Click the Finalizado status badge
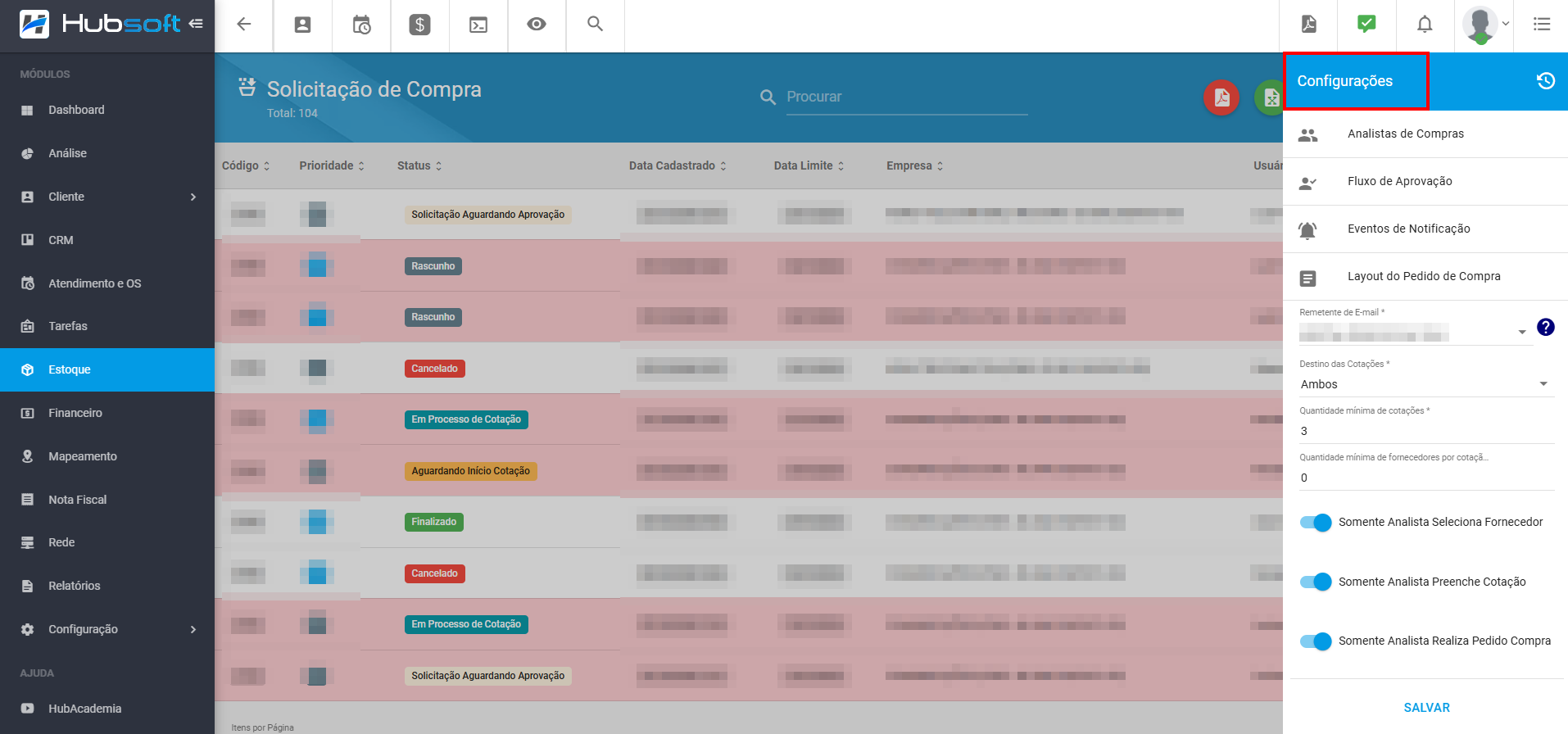 (x=434, y=522)
